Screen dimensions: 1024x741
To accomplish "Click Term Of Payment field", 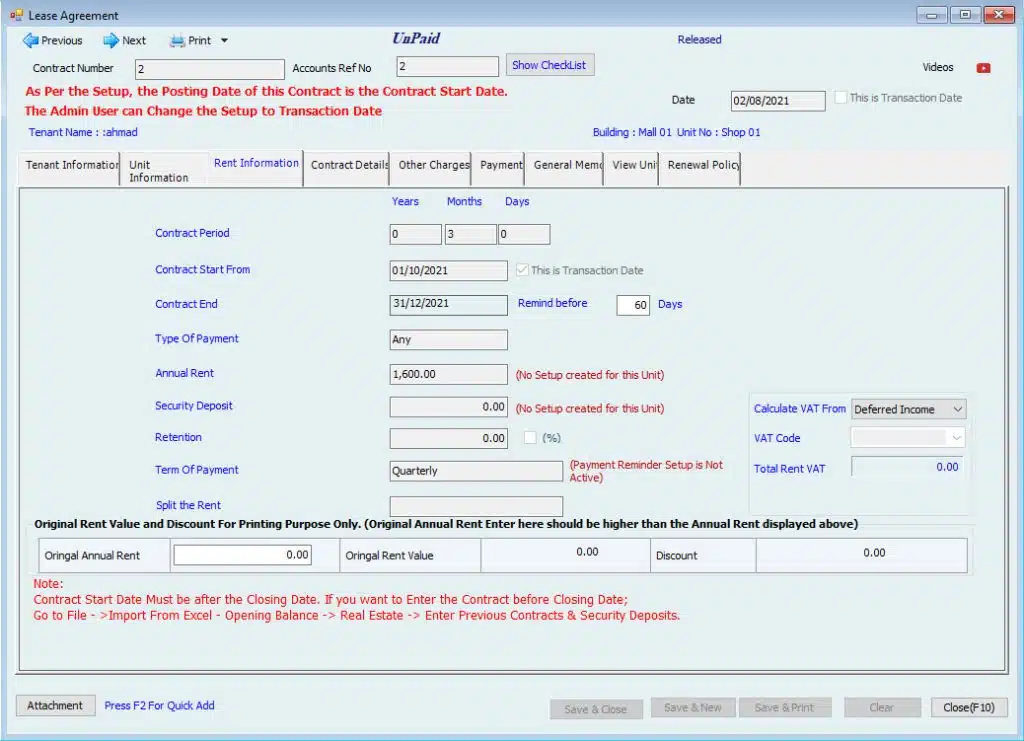I will point(476,471).
